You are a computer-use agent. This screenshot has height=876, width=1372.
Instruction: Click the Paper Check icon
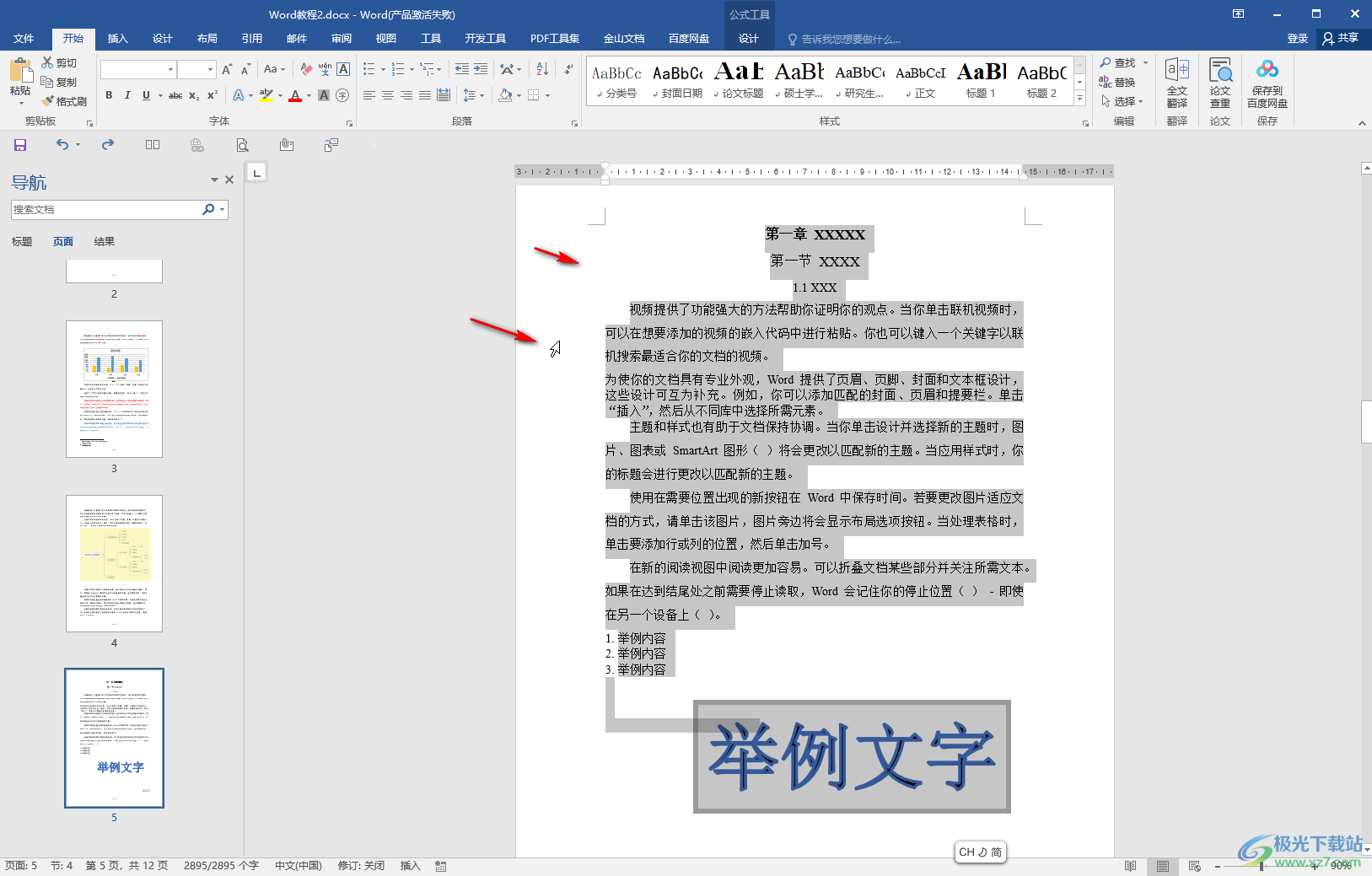coord(1220,83)
